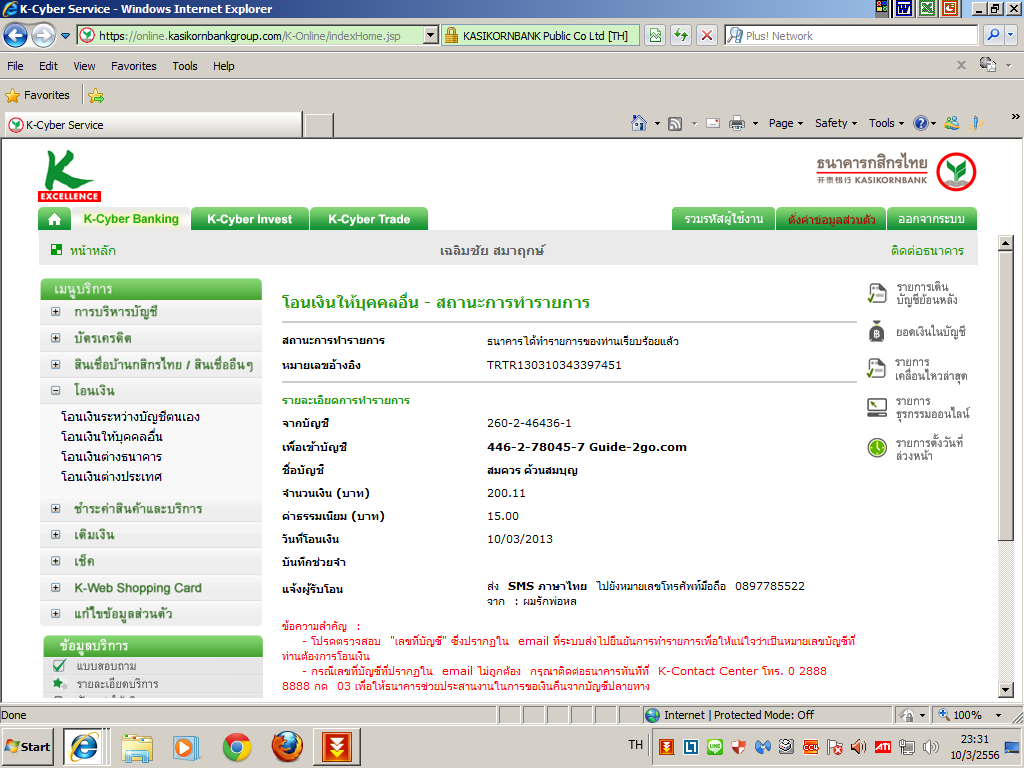The width and height of the screenshot is (1024, 768).
Task: Click the Home icon in command bar
Action: pyautogui.click(x=639, y=123)
